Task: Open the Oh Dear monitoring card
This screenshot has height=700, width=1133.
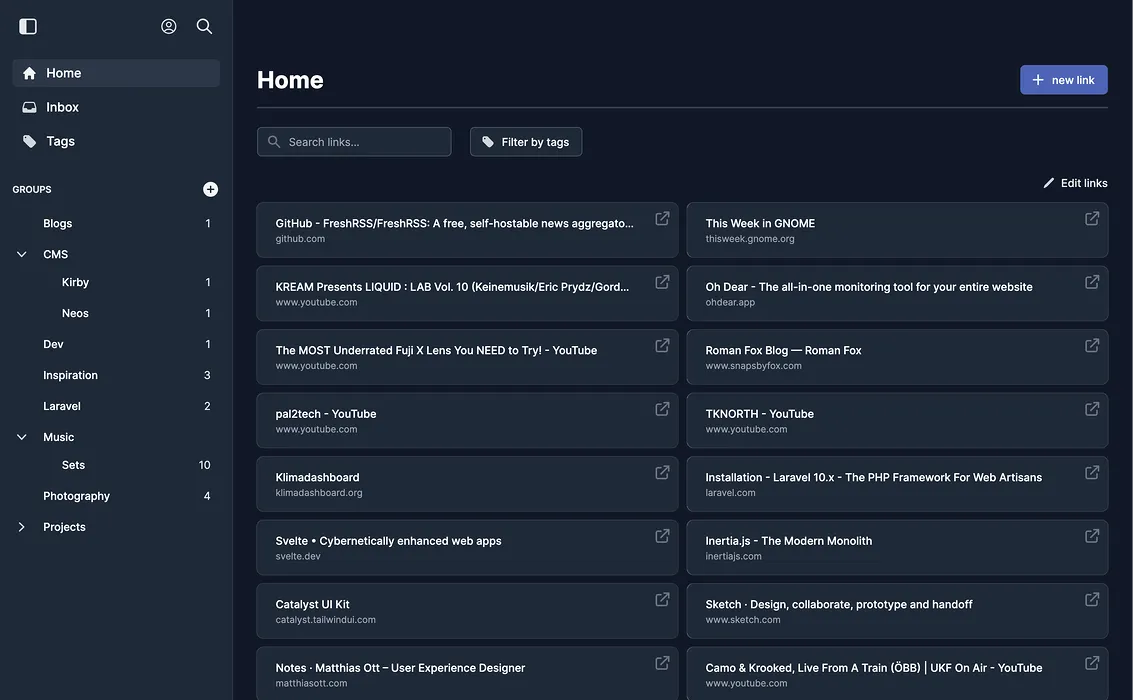Action: (x=897, y=294)
